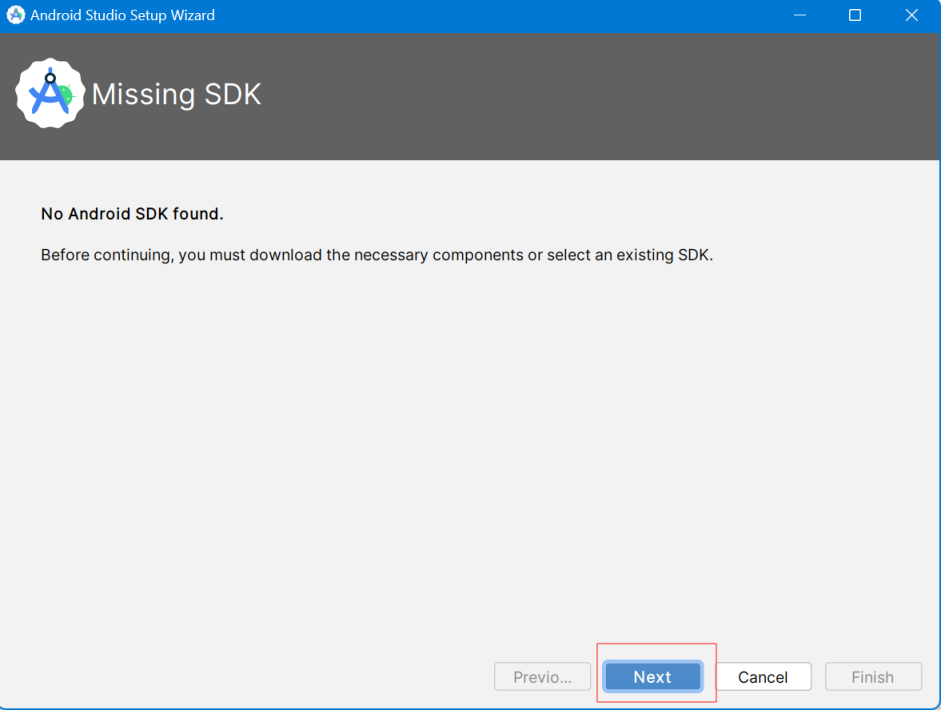Click the title bar Android Studio icon
The image size is (943, 715).
coord(16,15)
